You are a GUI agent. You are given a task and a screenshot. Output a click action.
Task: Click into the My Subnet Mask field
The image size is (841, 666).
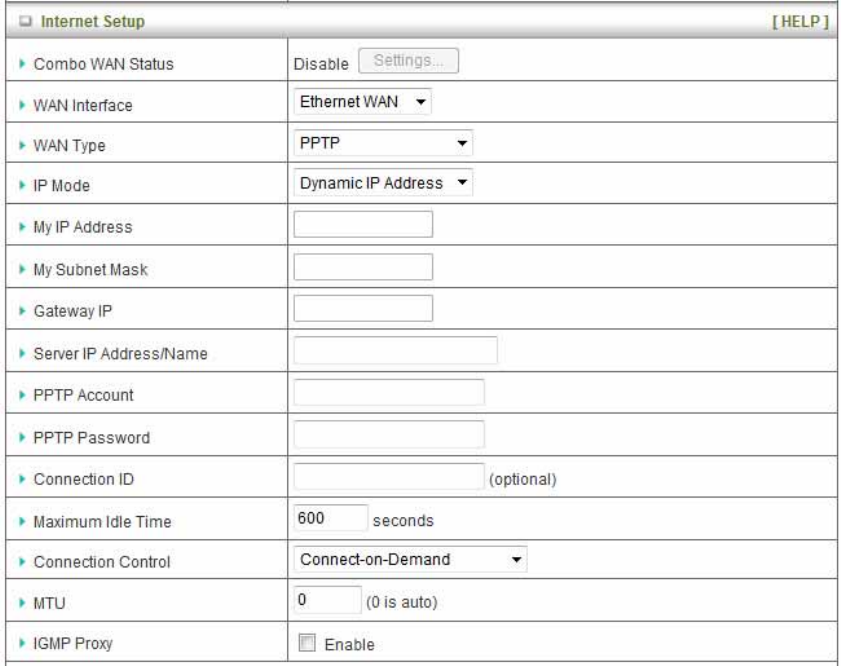click(x=362, y=266)
